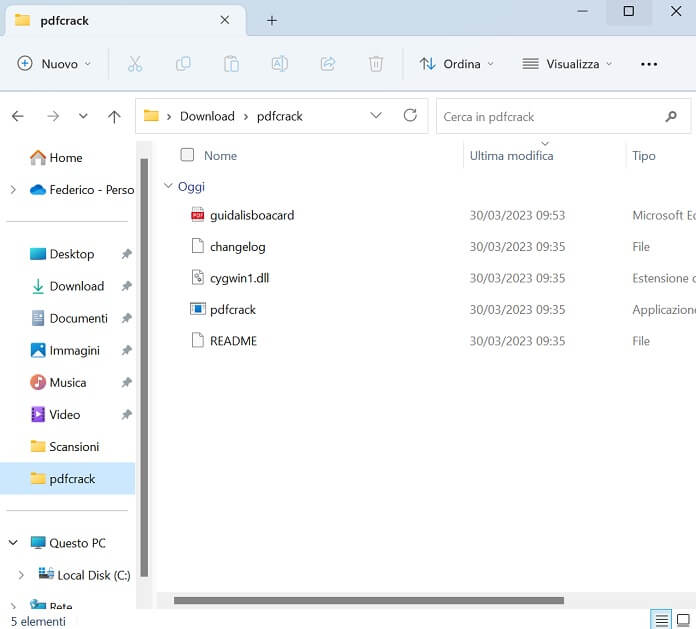Open the three-dots more options menu

click(649, 64)
